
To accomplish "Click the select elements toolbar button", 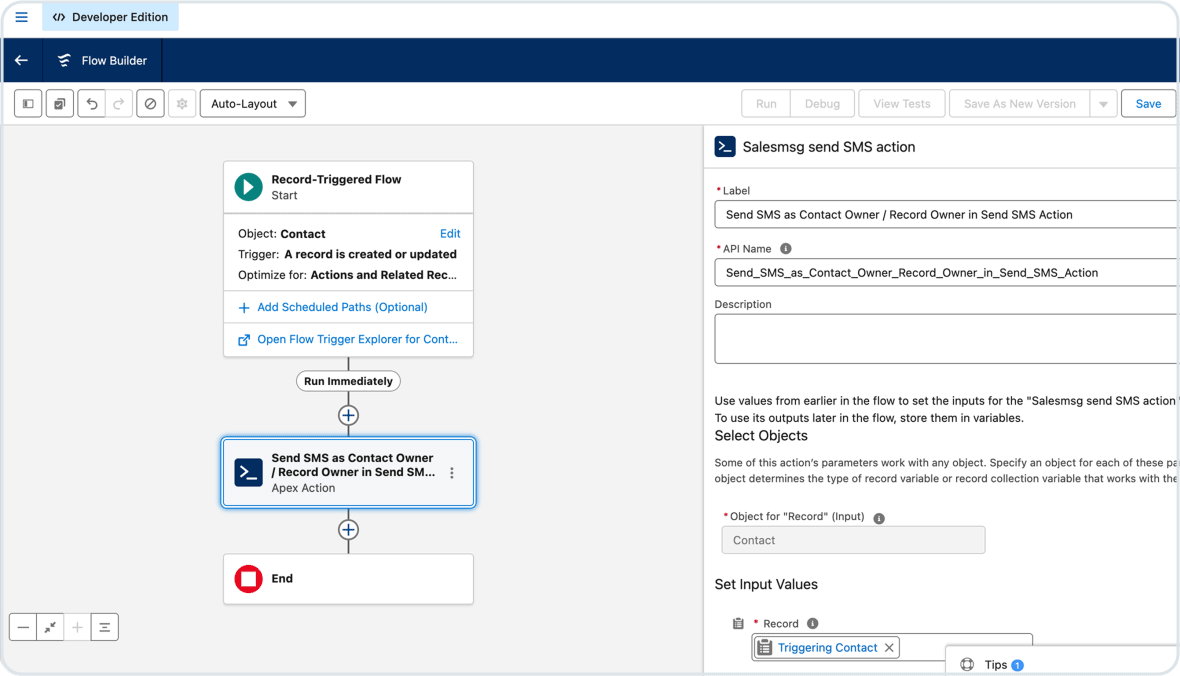I will pos(59,104).
